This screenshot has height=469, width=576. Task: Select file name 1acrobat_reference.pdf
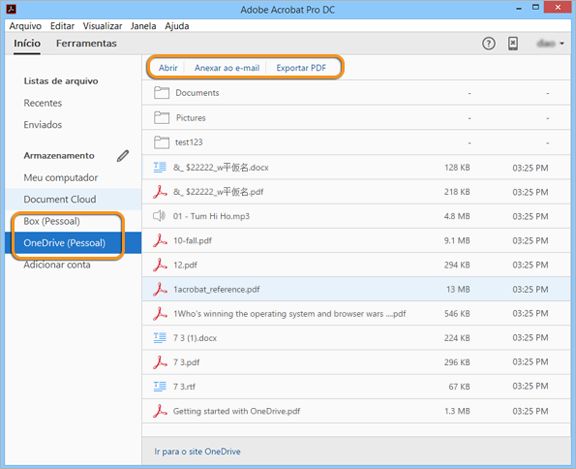pos(217,289)
